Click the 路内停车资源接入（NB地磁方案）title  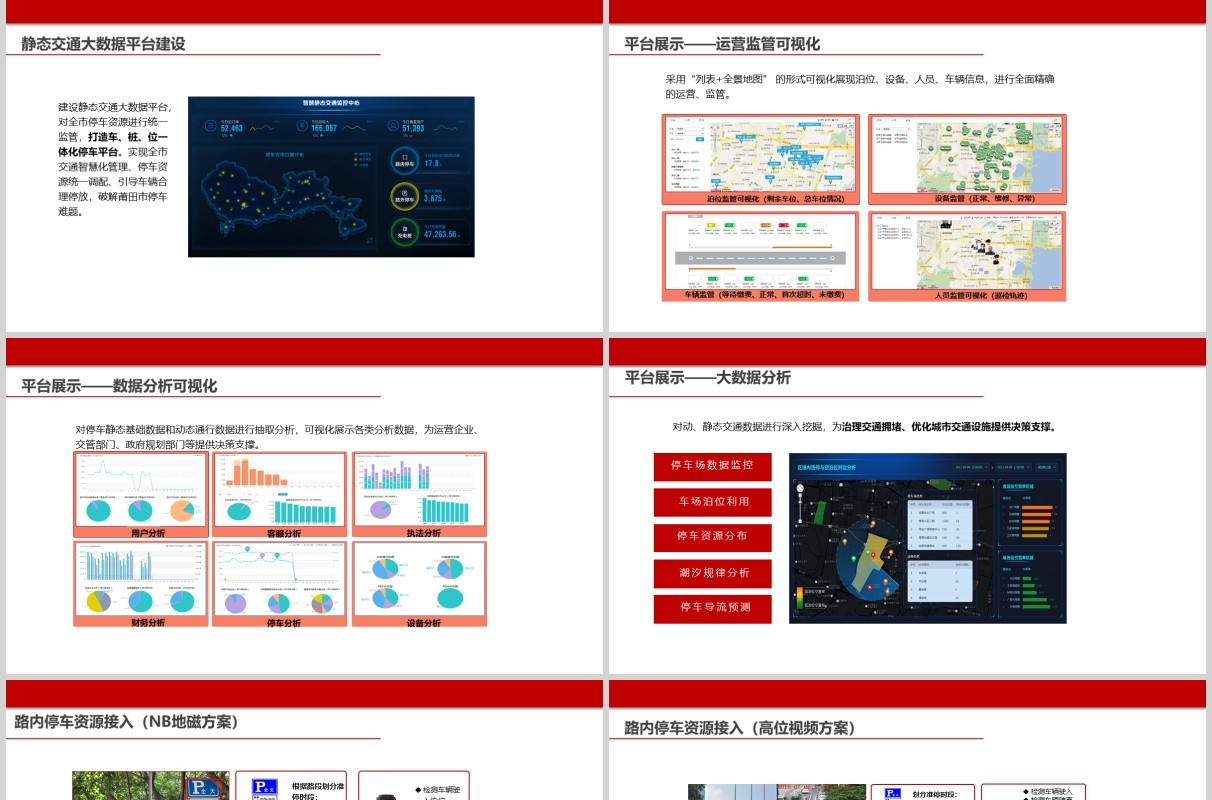click(127, 721)
